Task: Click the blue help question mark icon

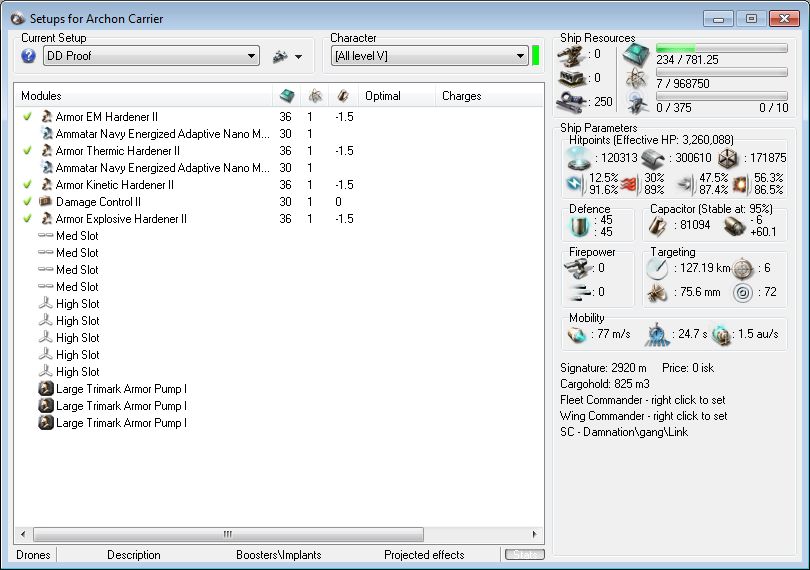Action: [28, 56]
